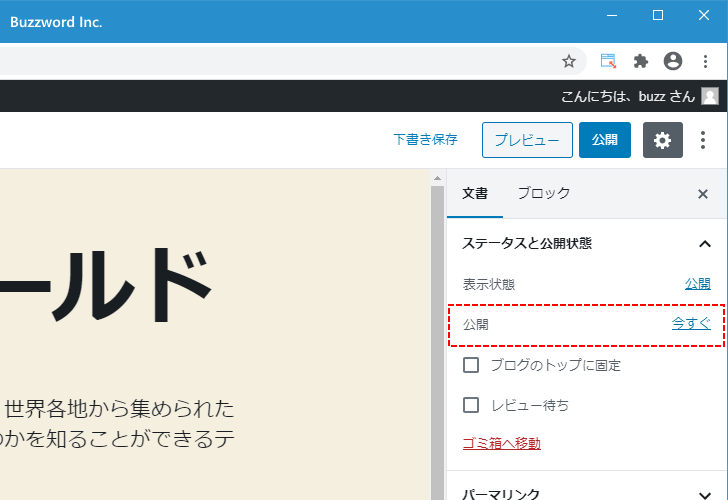Switch to the 文書 tab
Viewport: 728px width, 500px height.
(x=474, y=194)
